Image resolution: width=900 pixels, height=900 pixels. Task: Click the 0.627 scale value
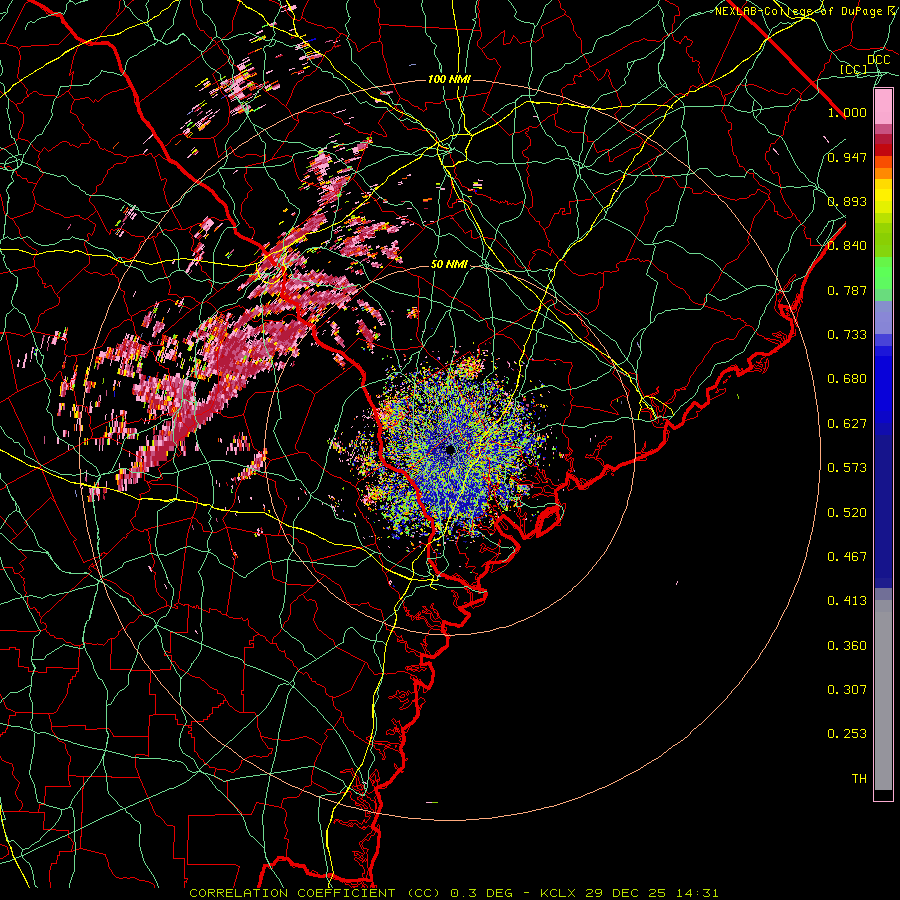[x=847, y=424]
